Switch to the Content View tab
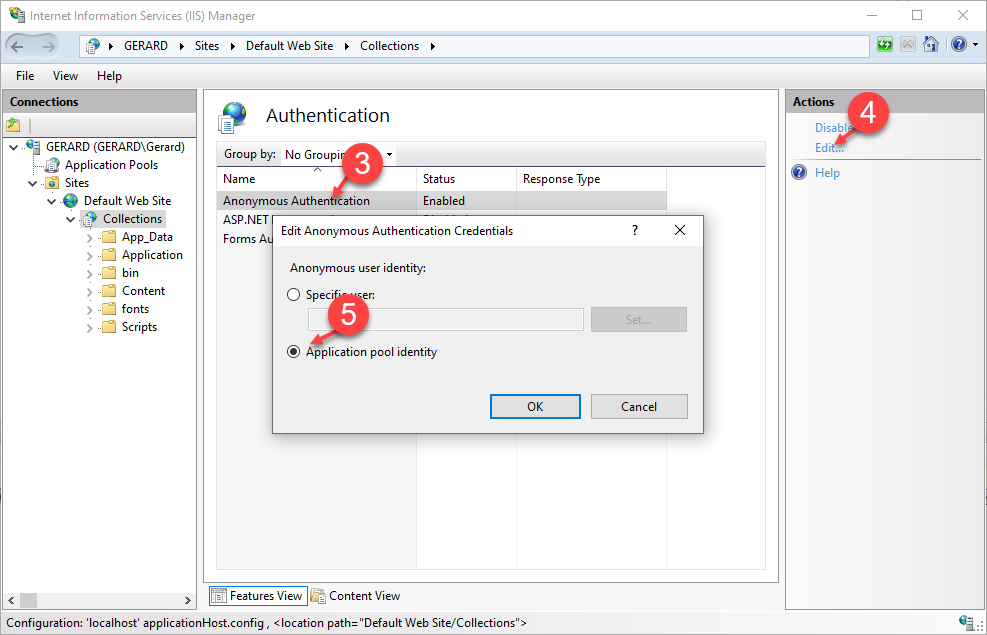This screenshot has width=987, height=635. [x=355, y=596]
